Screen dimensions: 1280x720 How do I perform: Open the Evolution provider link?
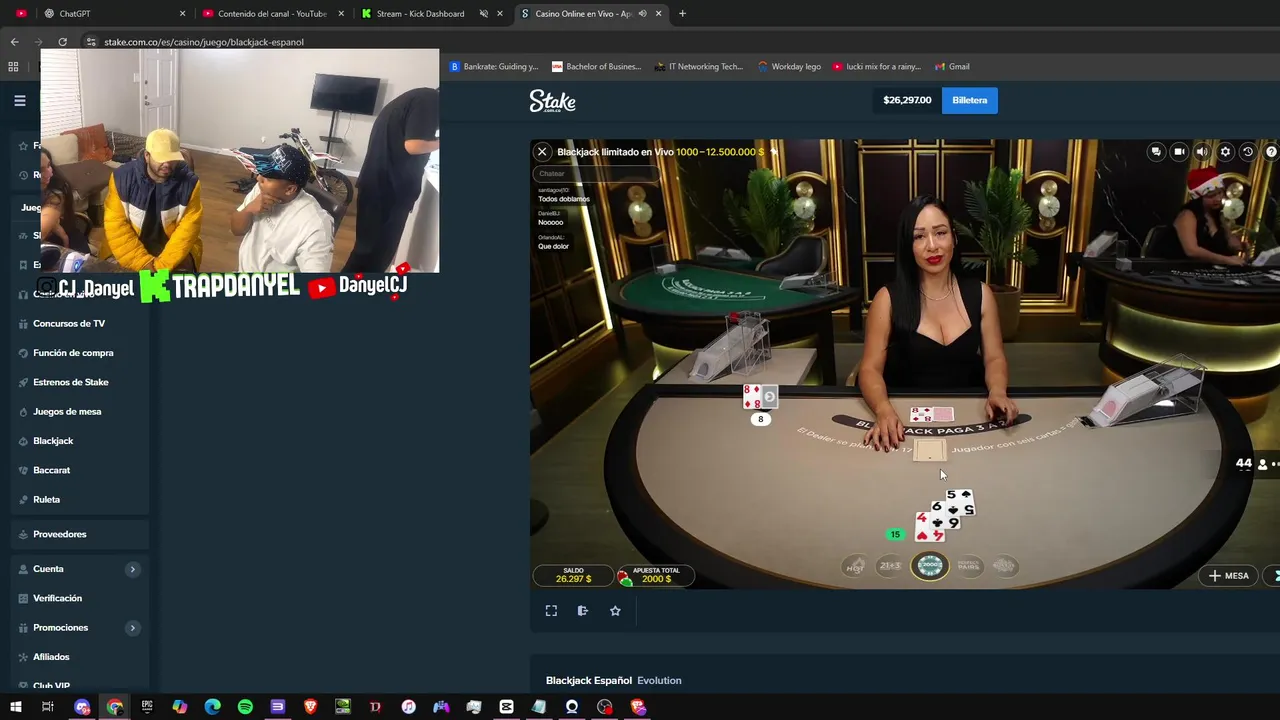point(659,681)
